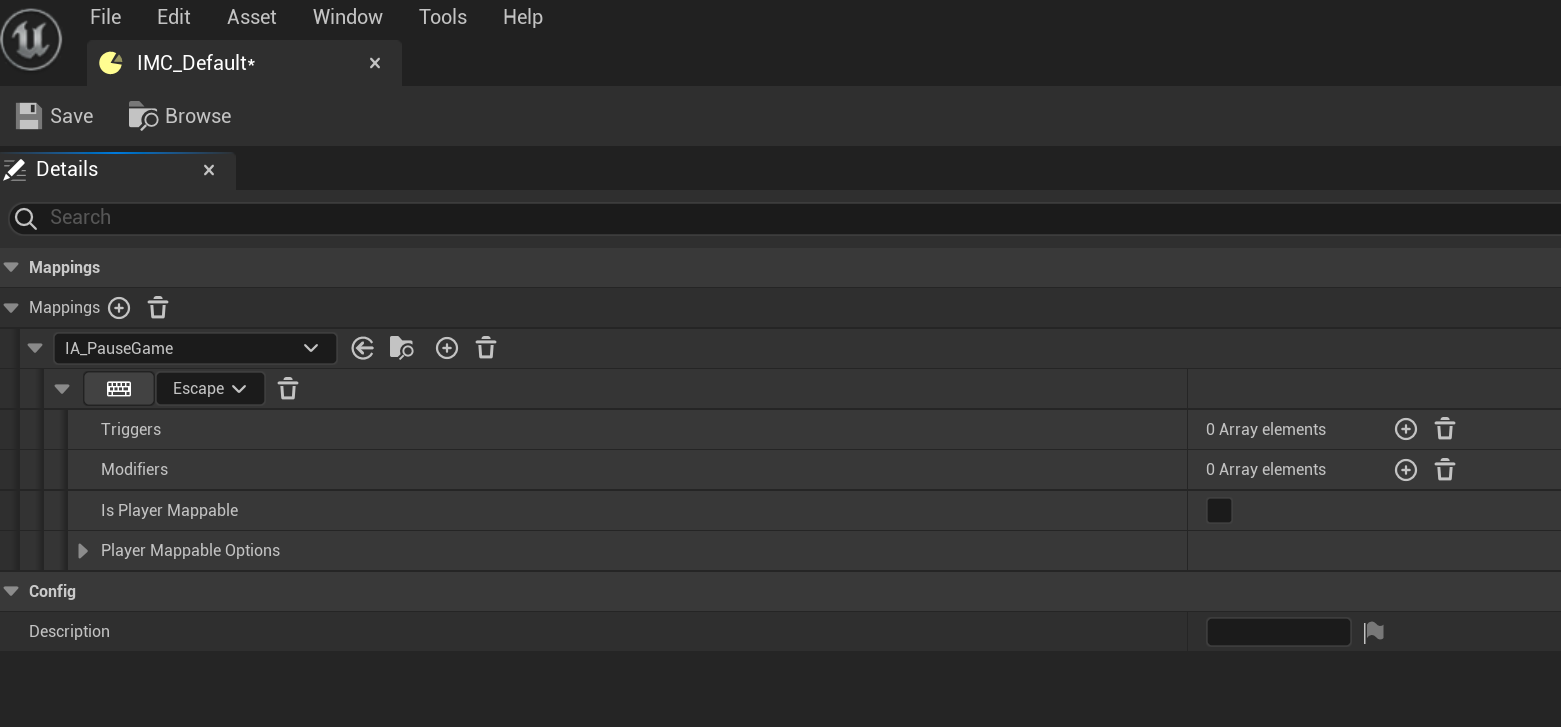This screenshot has height=727, width=1561.
Task: Browse to IA_PauseGame in Content Browser
Action: pyautogui.click(x=402, y=348)
